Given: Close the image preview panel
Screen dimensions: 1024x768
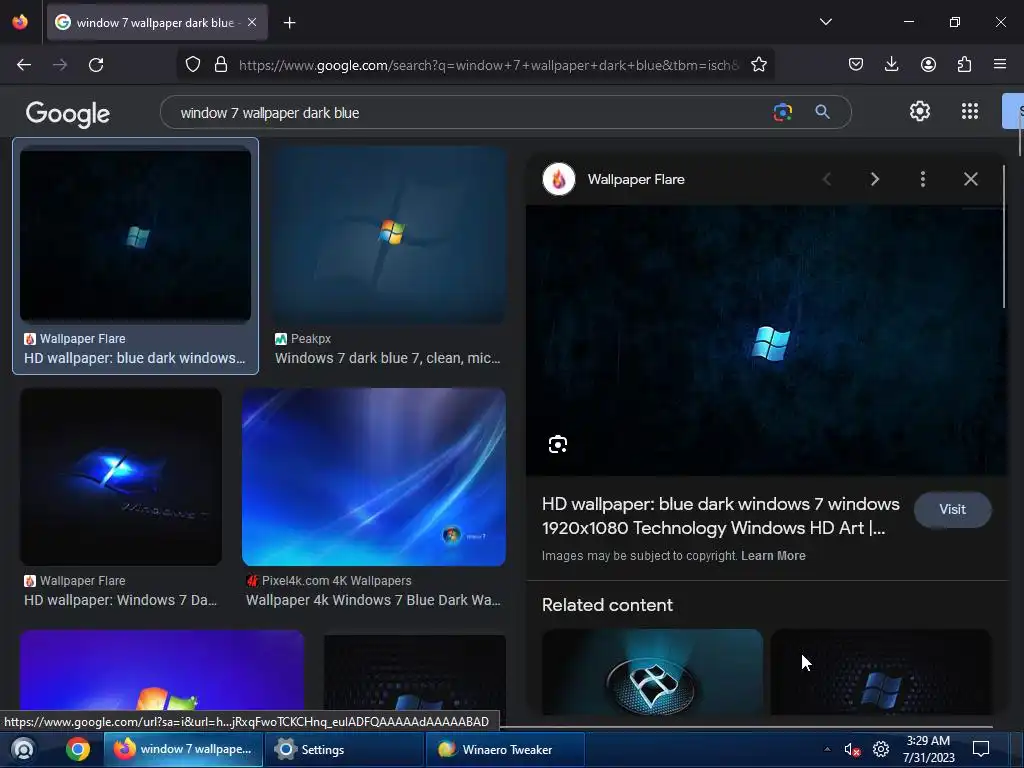Looking at the screenshot, I should point(970,179).
